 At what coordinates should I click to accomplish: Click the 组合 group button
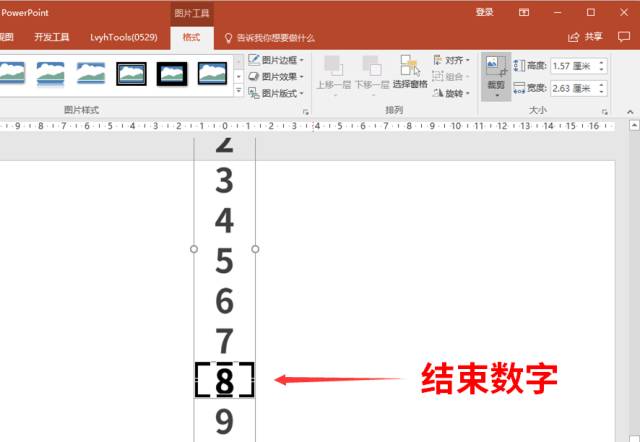pyautogui.click(x=451, y=77)
